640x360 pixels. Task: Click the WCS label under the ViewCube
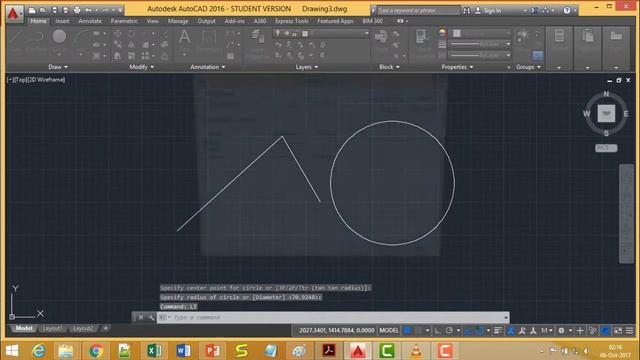(606, 148)
